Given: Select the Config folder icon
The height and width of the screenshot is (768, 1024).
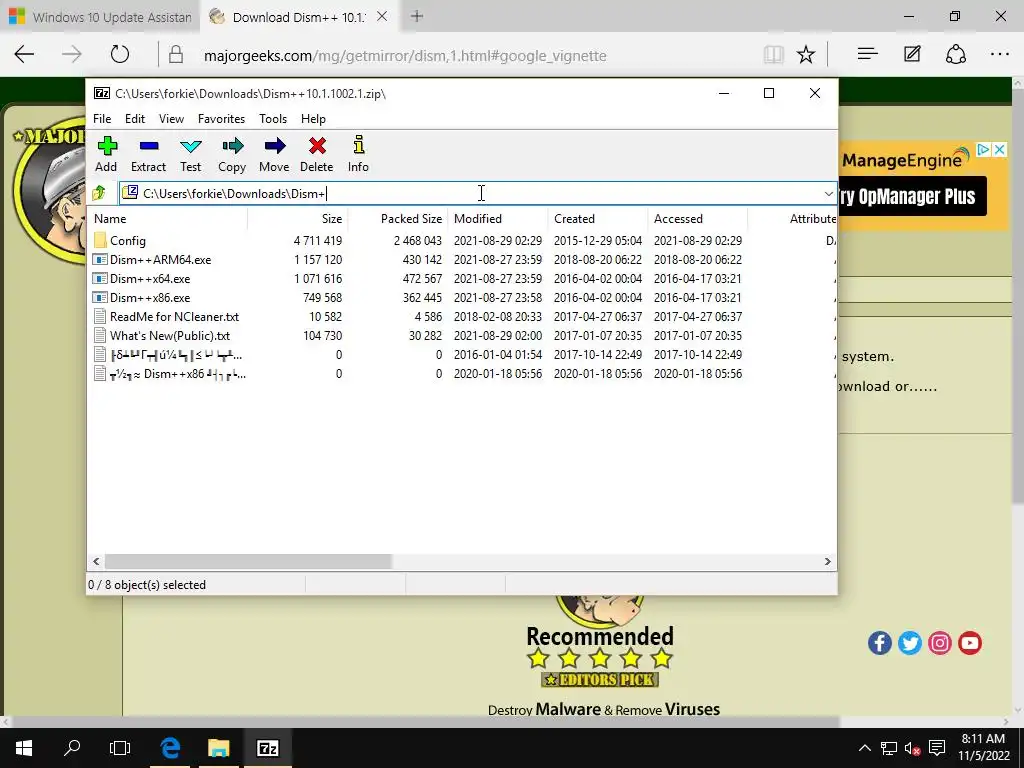Looking at the screenshot, I should [100, 240].
